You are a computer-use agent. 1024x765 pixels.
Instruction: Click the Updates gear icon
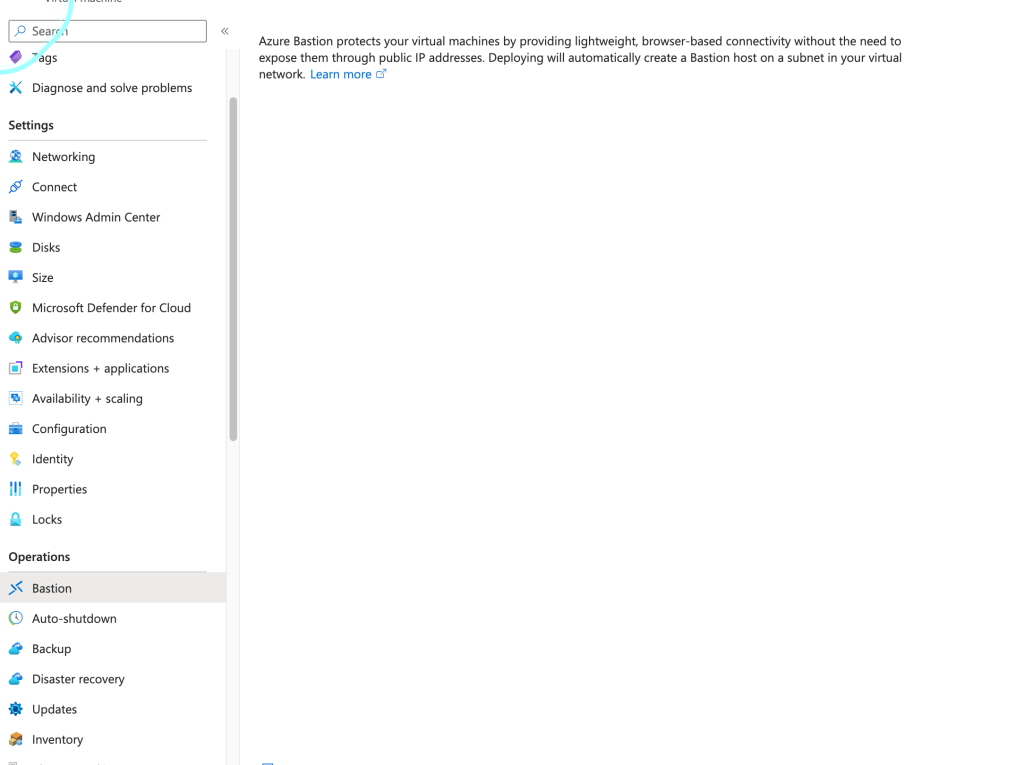(16, 709)
